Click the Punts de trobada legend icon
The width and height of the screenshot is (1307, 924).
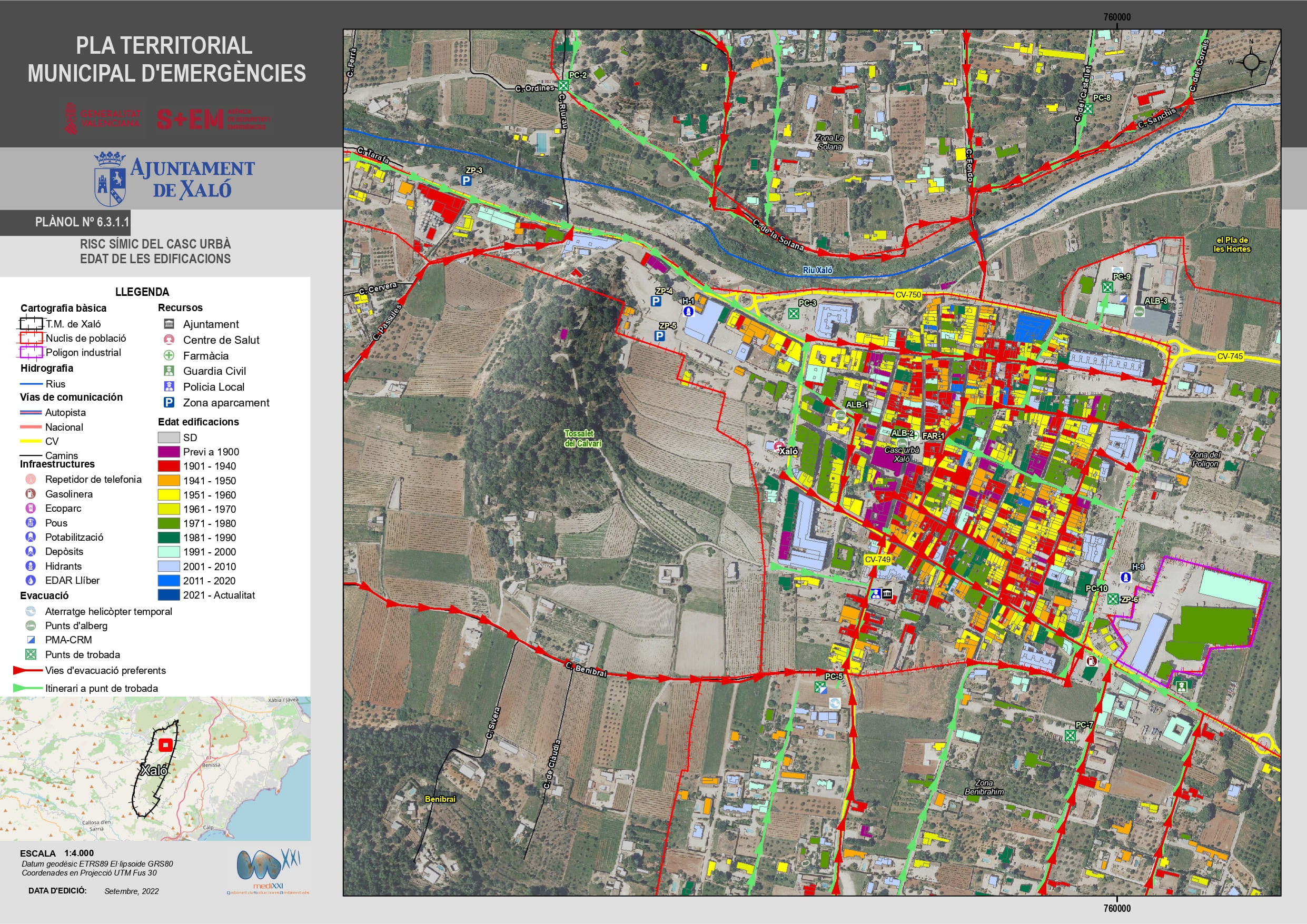(31, 655)
